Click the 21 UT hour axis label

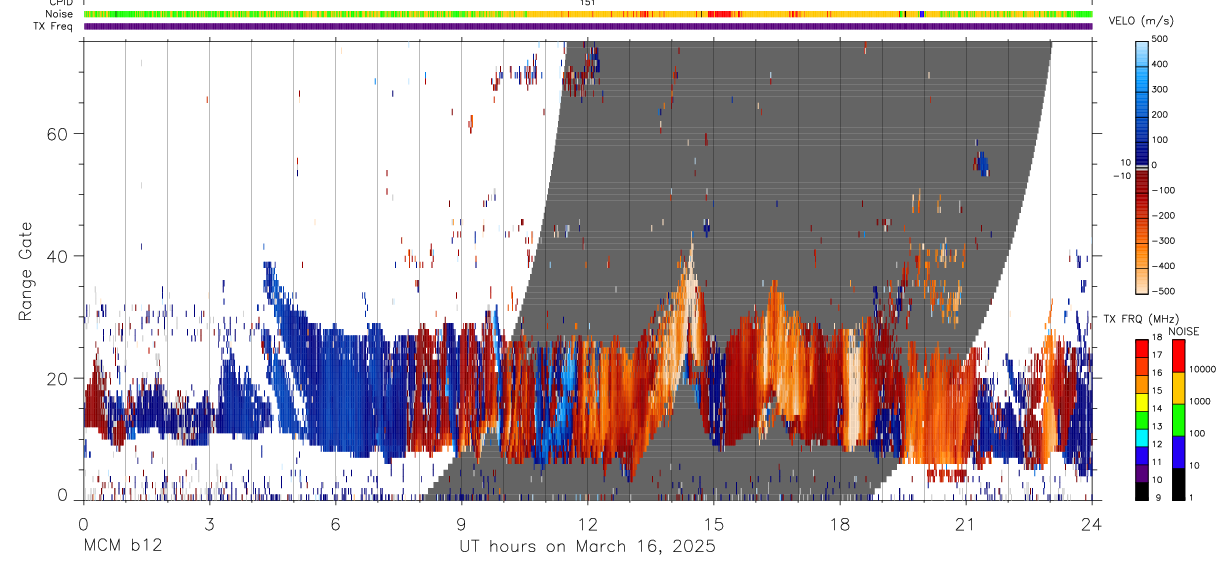click(966, 523)
